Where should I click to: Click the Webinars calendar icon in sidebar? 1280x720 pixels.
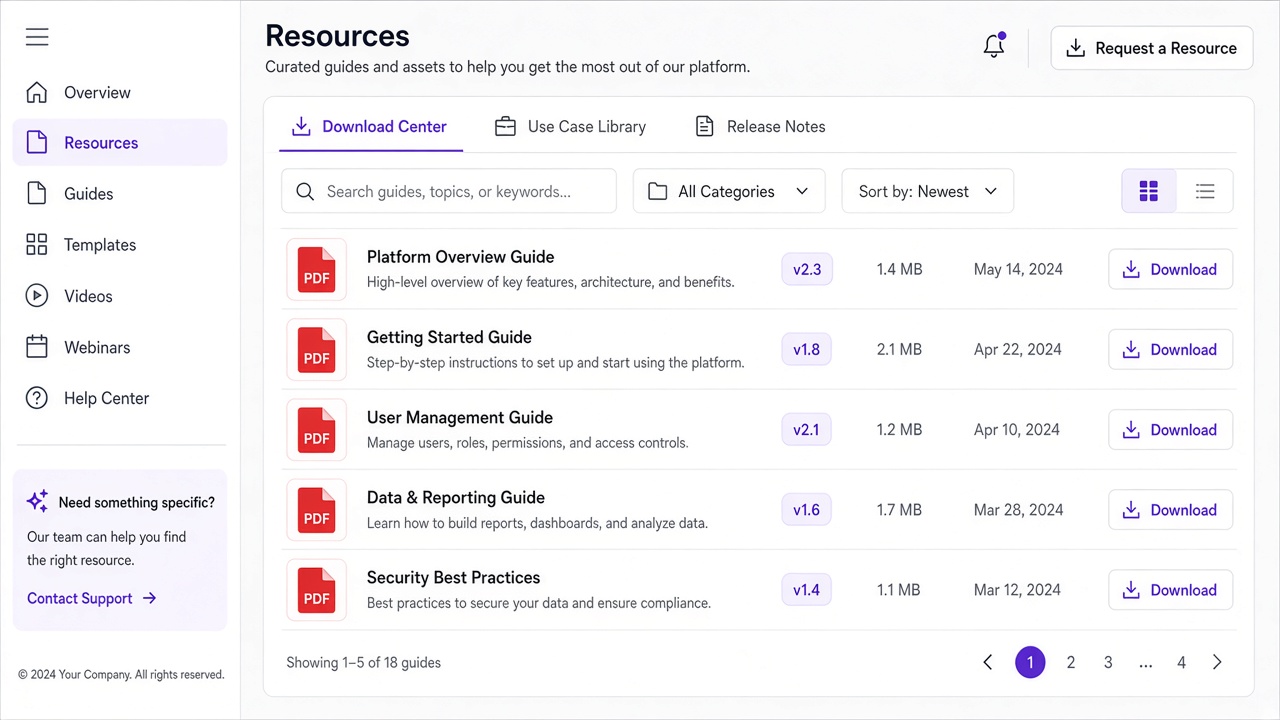tap(37, 347)
